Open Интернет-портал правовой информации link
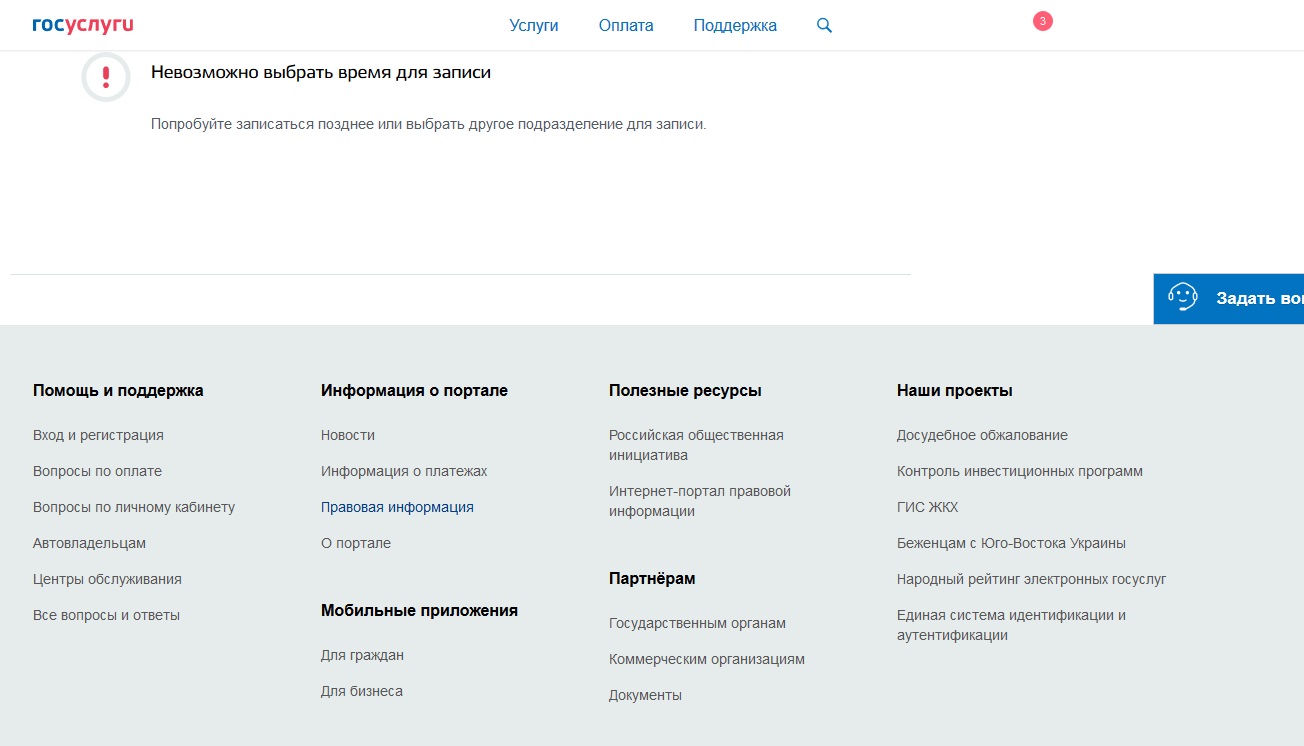The image size is (1304, 746). click(x=700, y=501)
